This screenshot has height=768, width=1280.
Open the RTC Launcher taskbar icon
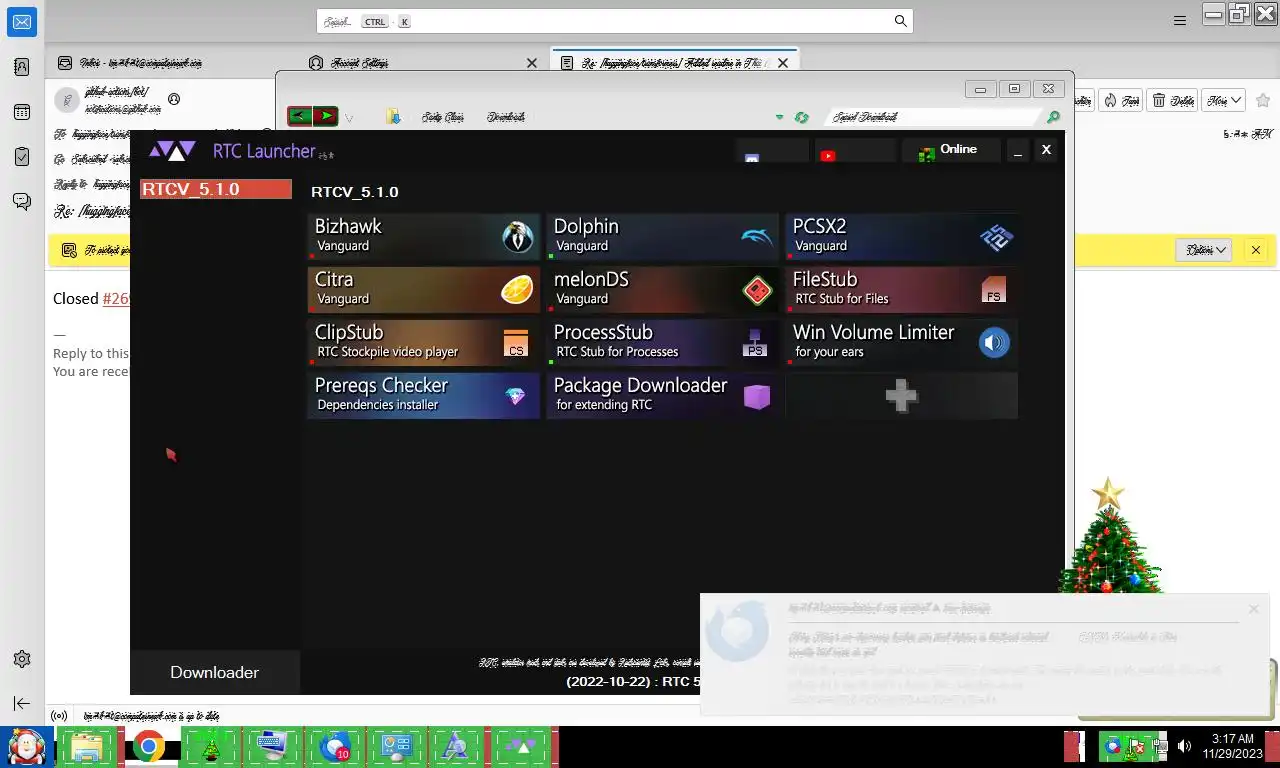pyautogui.click(x=520, y=747)
